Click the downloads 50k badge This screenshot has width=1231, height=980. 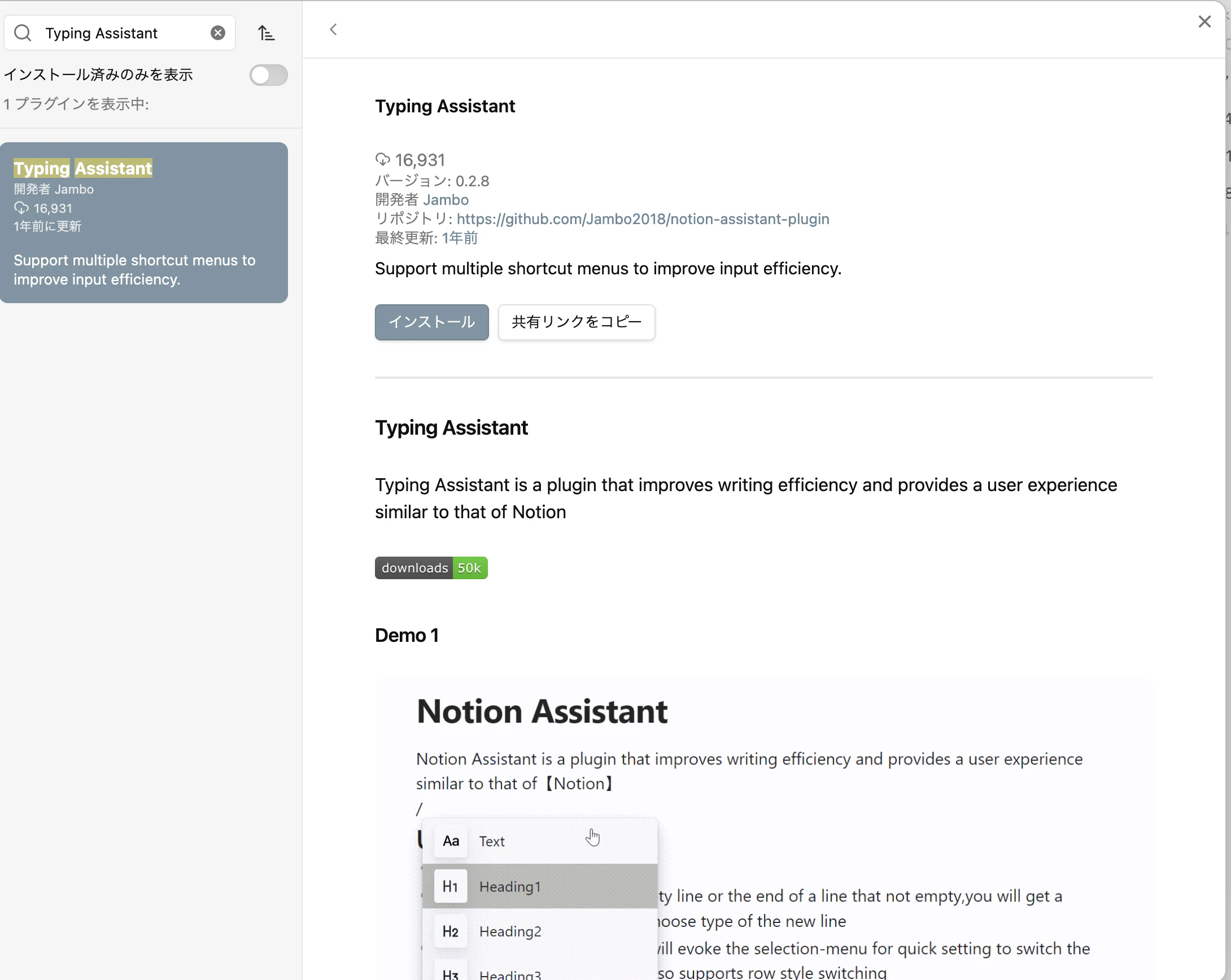(x=431, y=568)
